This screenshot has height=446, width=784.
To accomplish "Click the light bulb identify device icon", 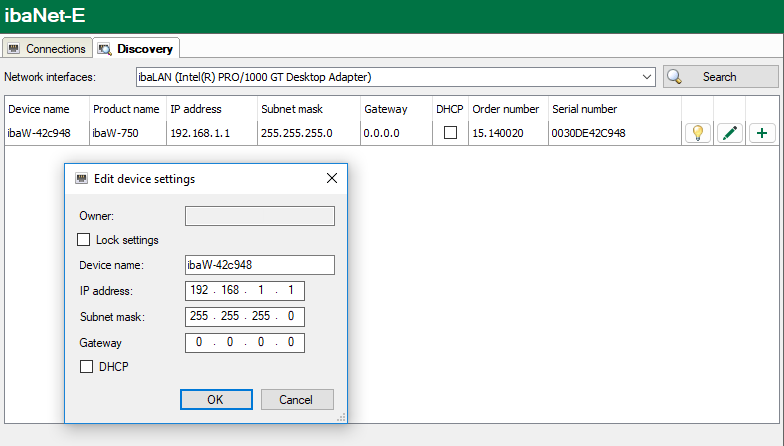I will [698, 133].
